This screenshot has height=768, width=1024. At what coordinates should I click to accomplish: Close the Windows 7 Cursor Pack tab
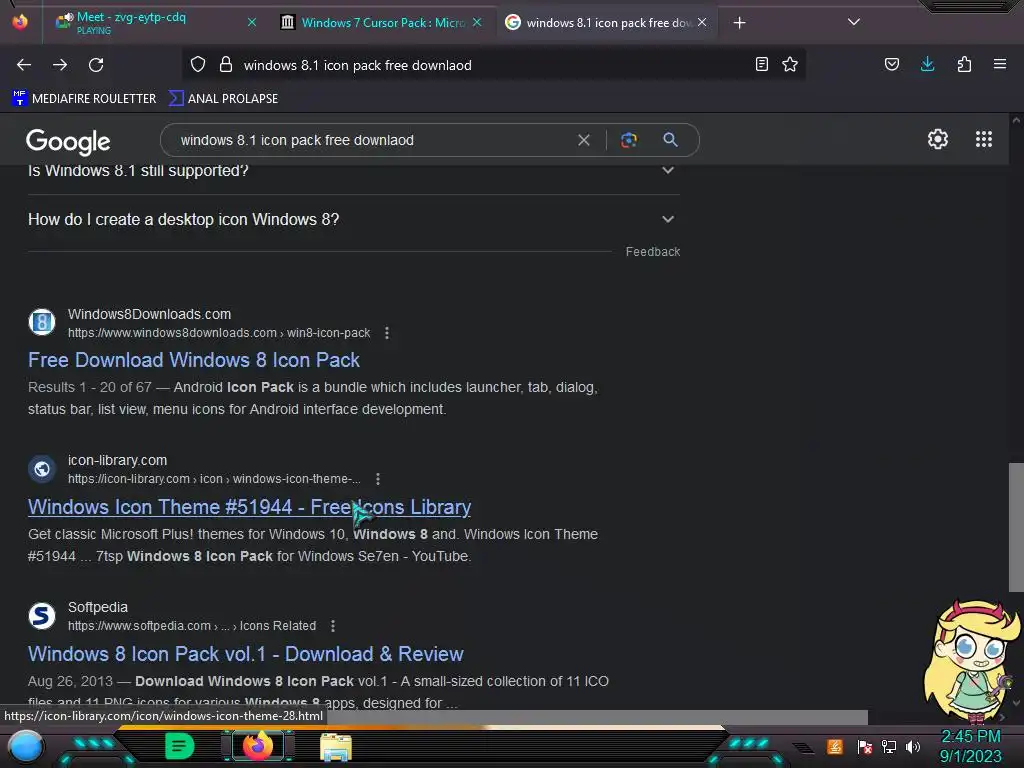point(477,22)
